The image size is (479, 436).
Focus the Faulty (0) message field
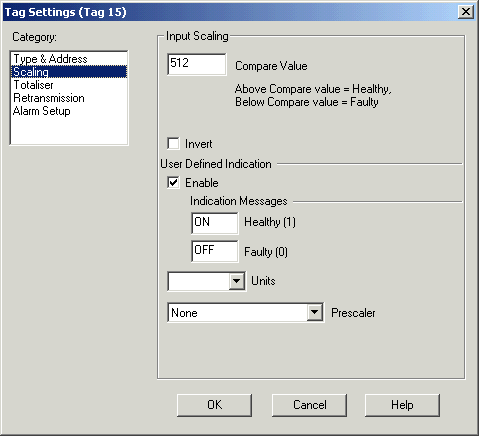(x=215, y=251)
